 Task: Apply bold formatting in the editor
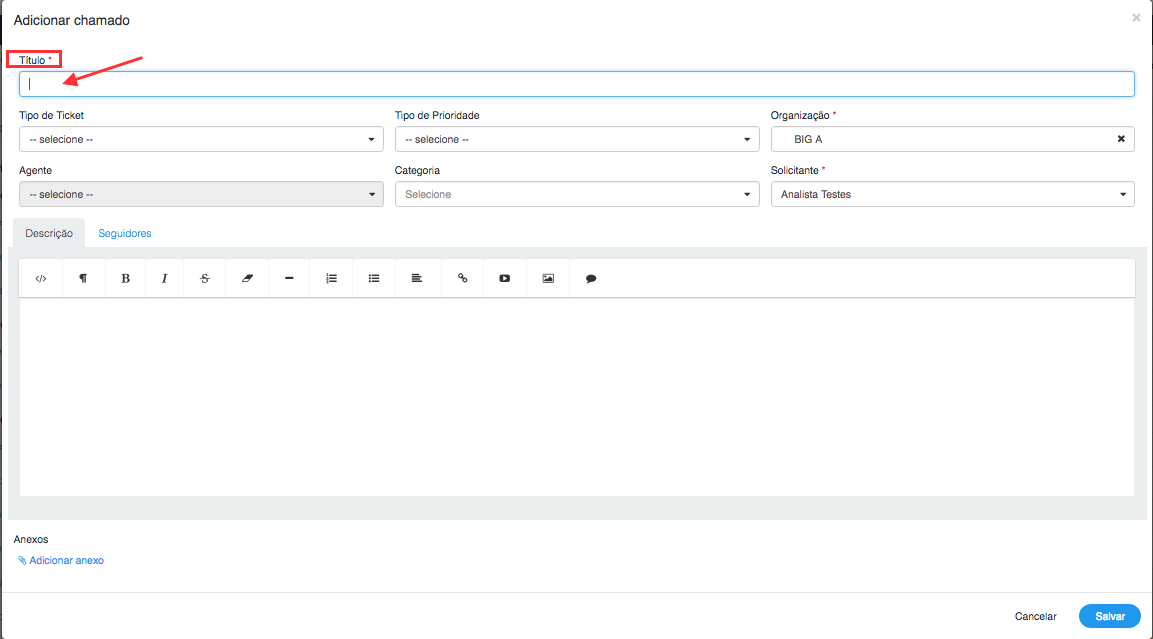[x=126, y=279]
